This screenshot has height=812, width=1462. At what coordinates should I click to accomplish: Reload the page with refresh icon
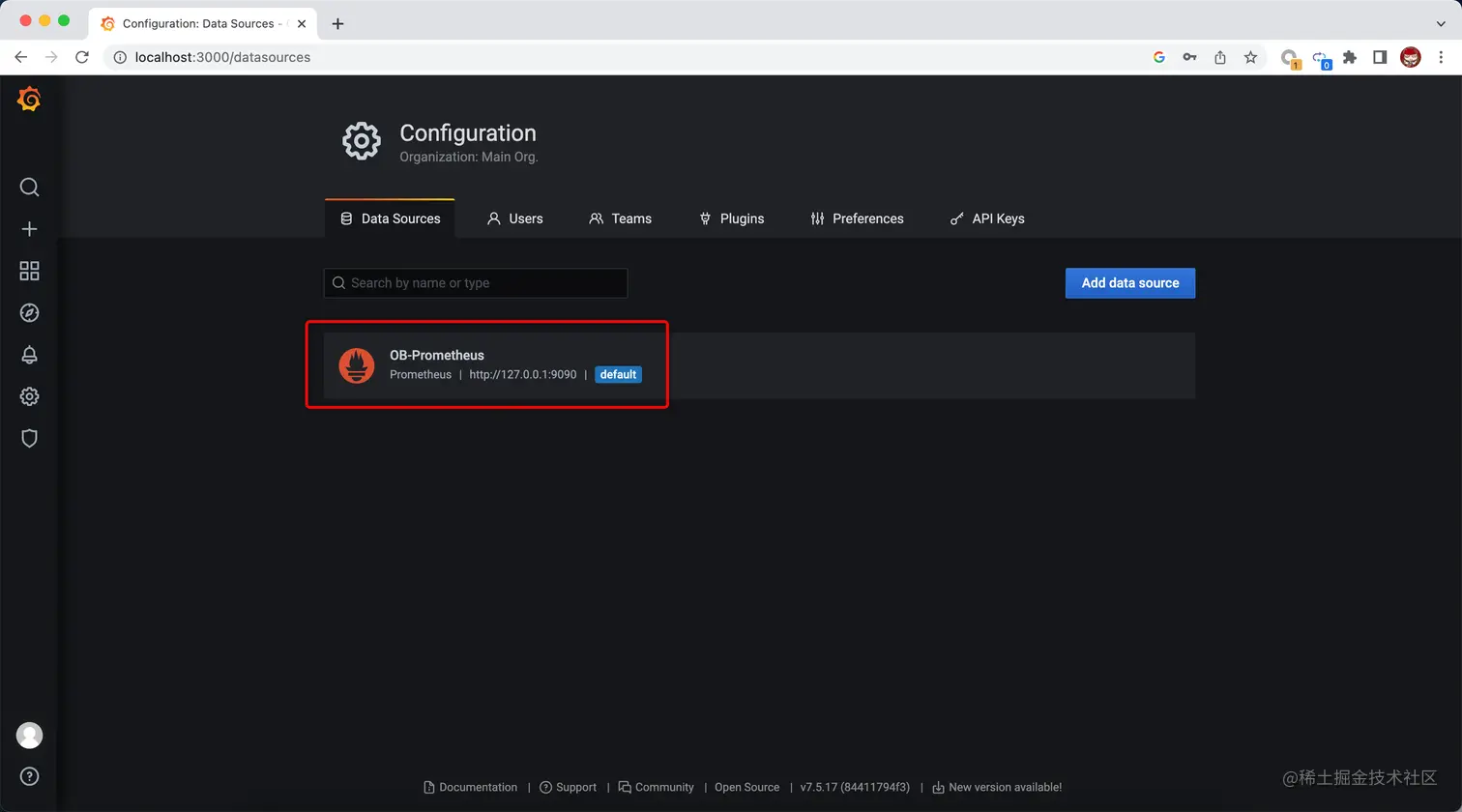pyautogui.click(x=82, y=57)
